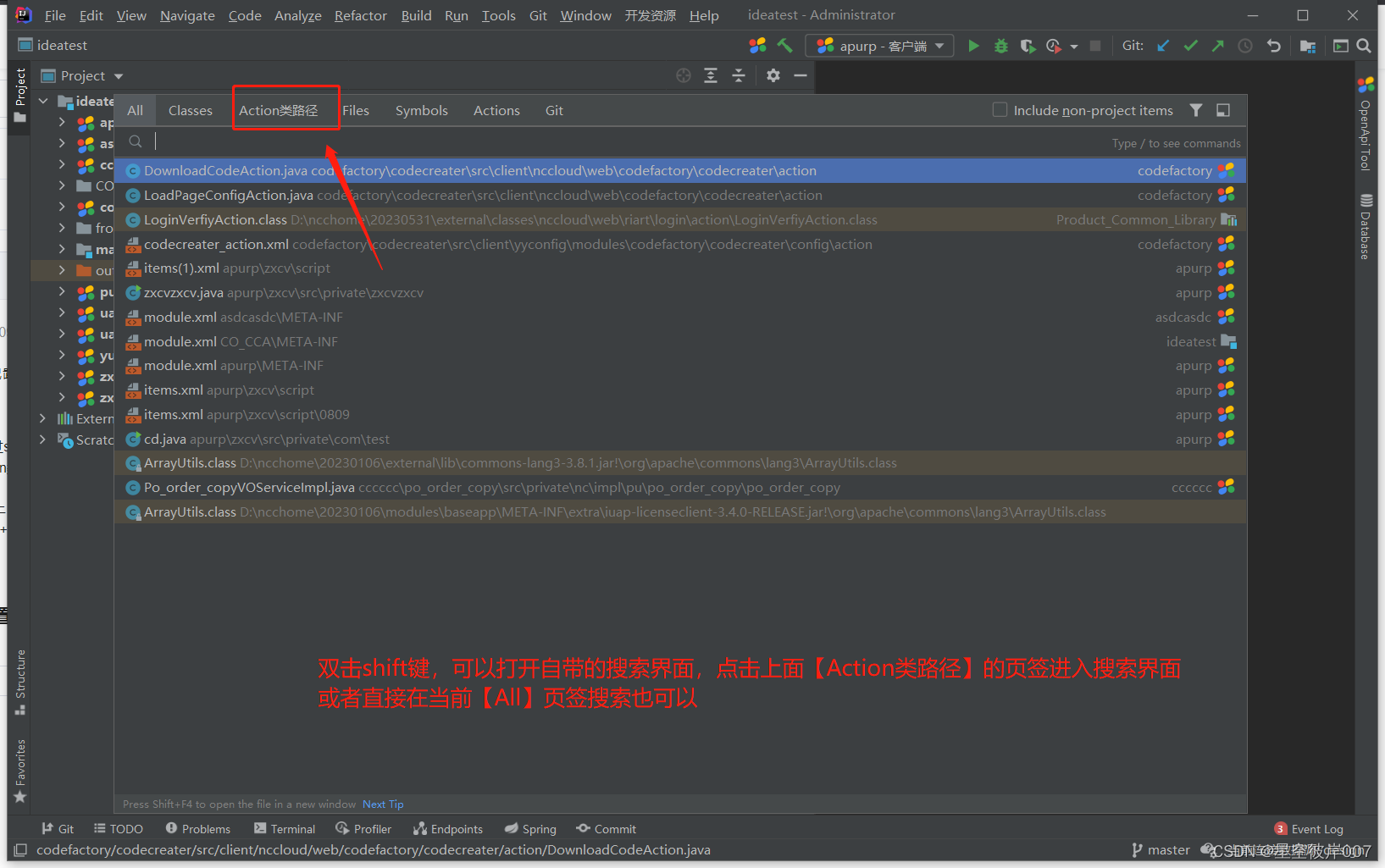Expand all nodes in the Project panel
1385x868 pixels.
point(711,75)
